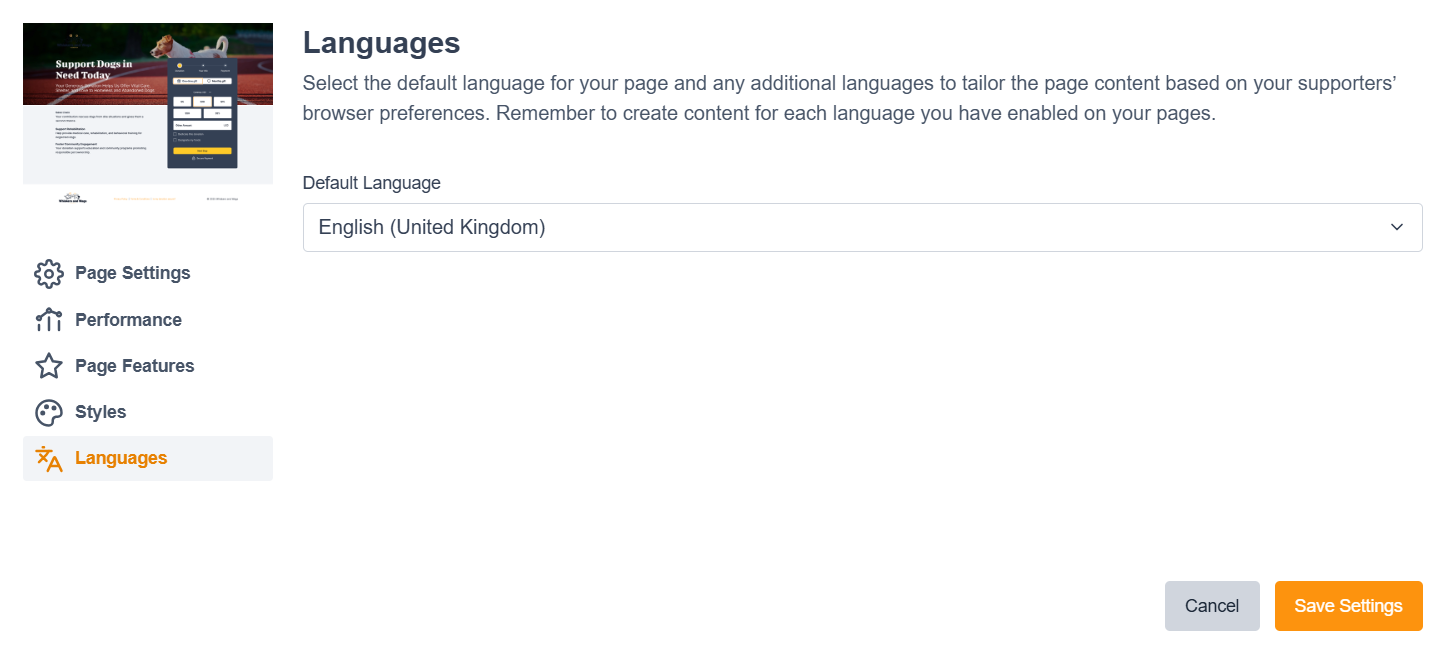Click the Page Features star icon
1442x648 pixels.
point(48,366)
